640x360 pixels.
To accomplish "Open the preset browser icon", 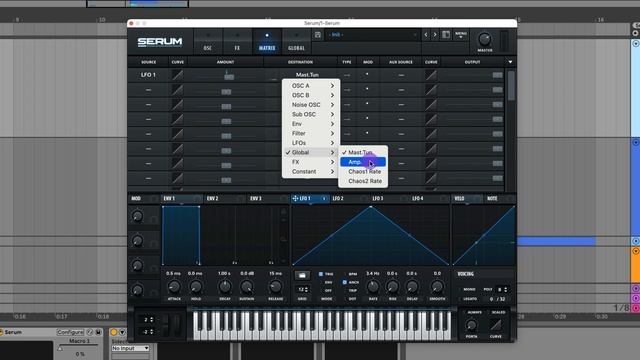I will [x=446, y=35].
